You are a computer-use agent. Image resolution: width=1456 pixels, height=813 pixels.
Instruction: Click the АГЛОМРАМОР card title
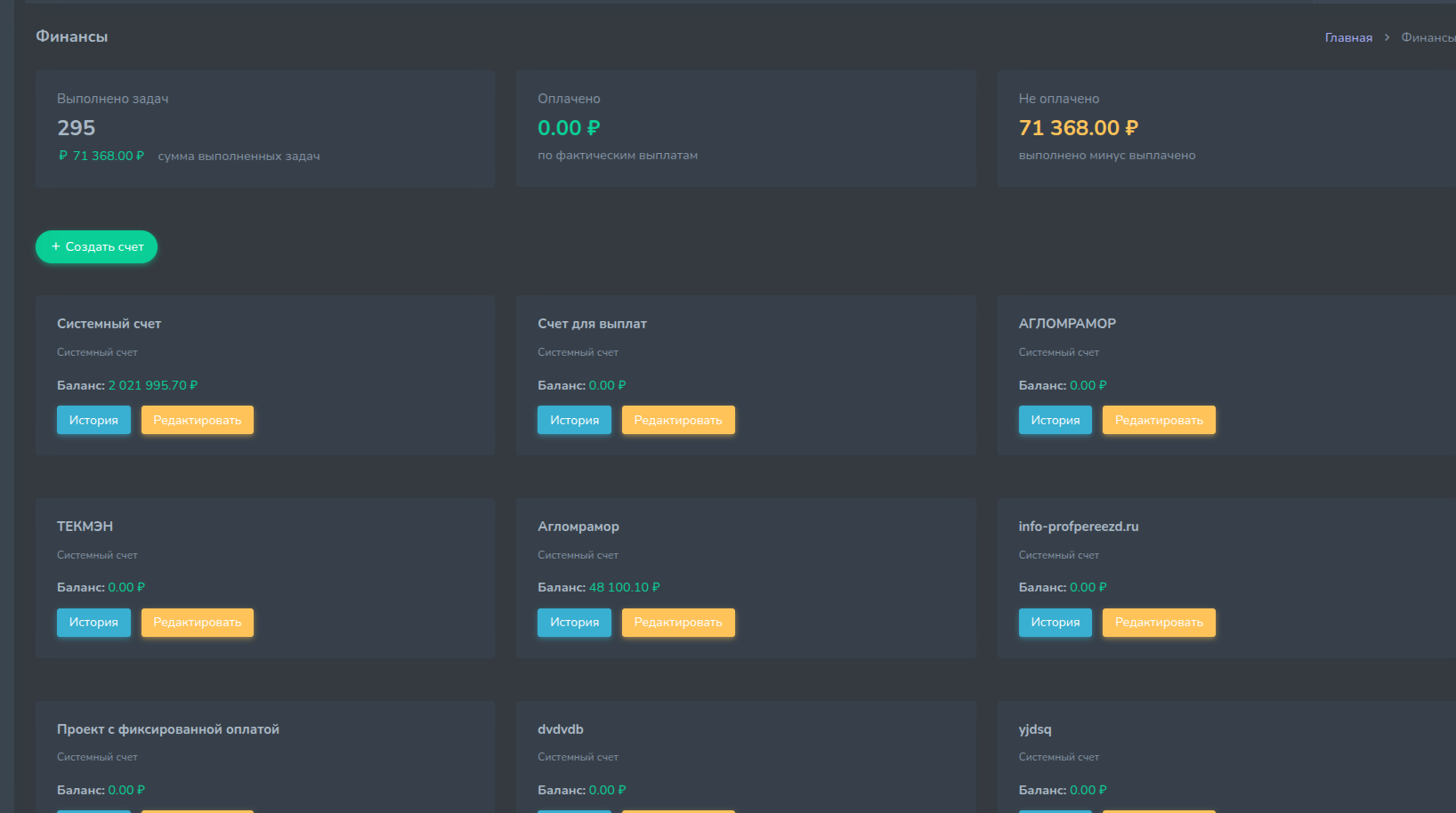pyautogui.click(x=1067, y=324)
